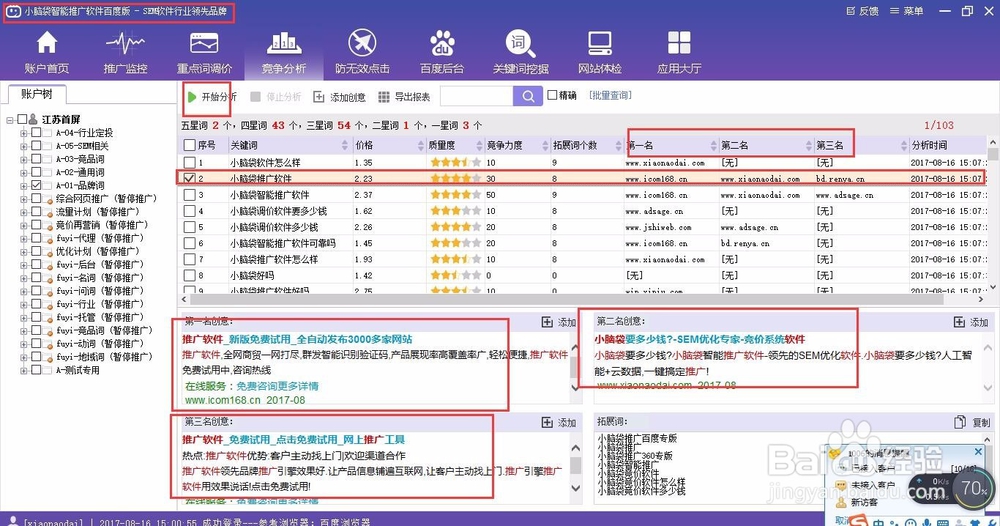Open 反馈 feedback in title bar
This screenshot has width=1000, height=526.
point(862,11)
